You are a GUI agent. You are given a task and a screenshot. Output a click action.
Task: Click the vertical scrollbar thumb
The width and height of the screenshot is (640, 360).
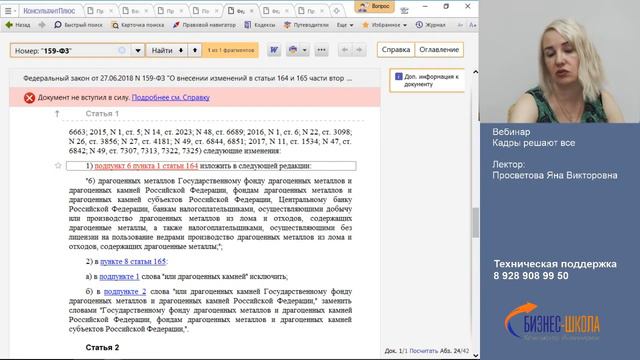pyautogui.click(x=476, y=222)
